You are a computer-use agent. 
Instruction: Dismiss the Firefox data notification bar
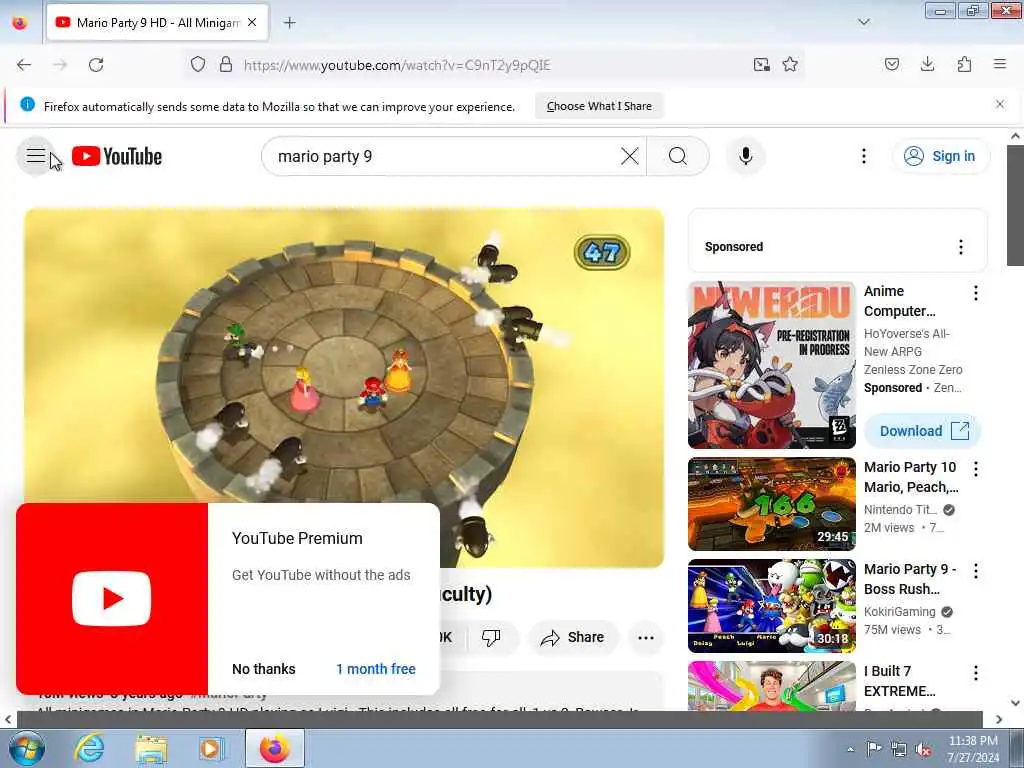[x=999, y=104]
